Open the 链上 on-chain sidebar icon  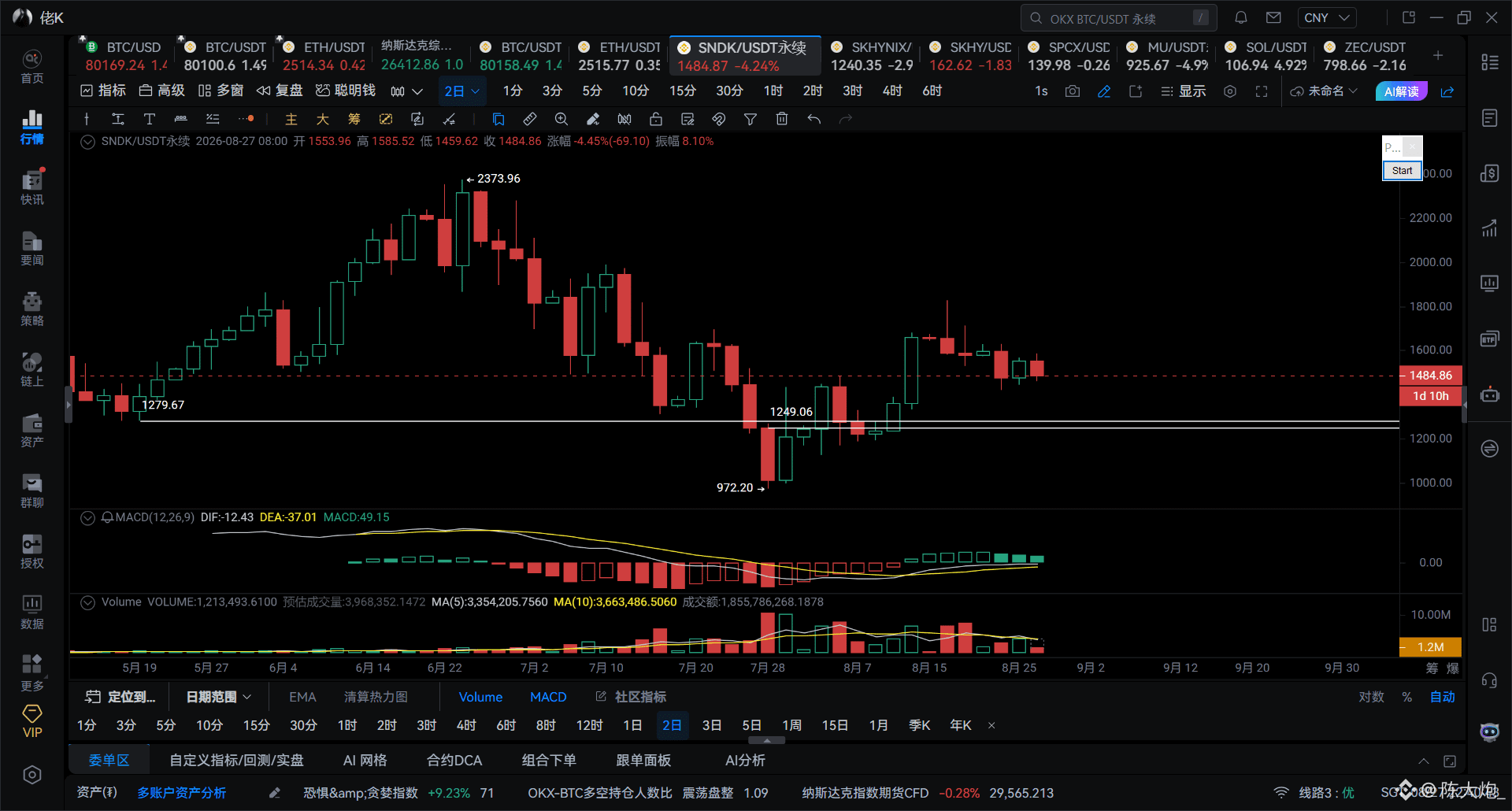click(31, 369)
